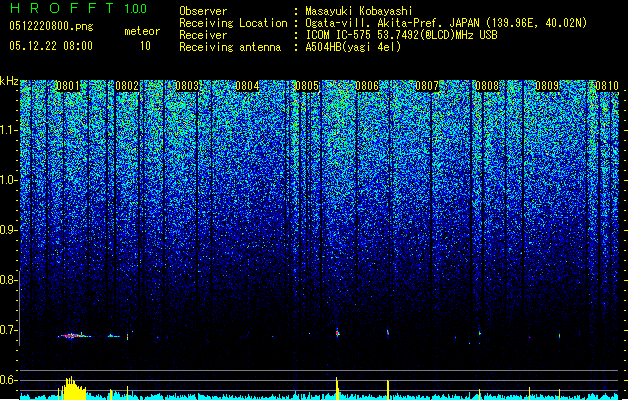
Task: Click the kHz axis unit label
Action: pyautogui.click(x=9, y=81)
